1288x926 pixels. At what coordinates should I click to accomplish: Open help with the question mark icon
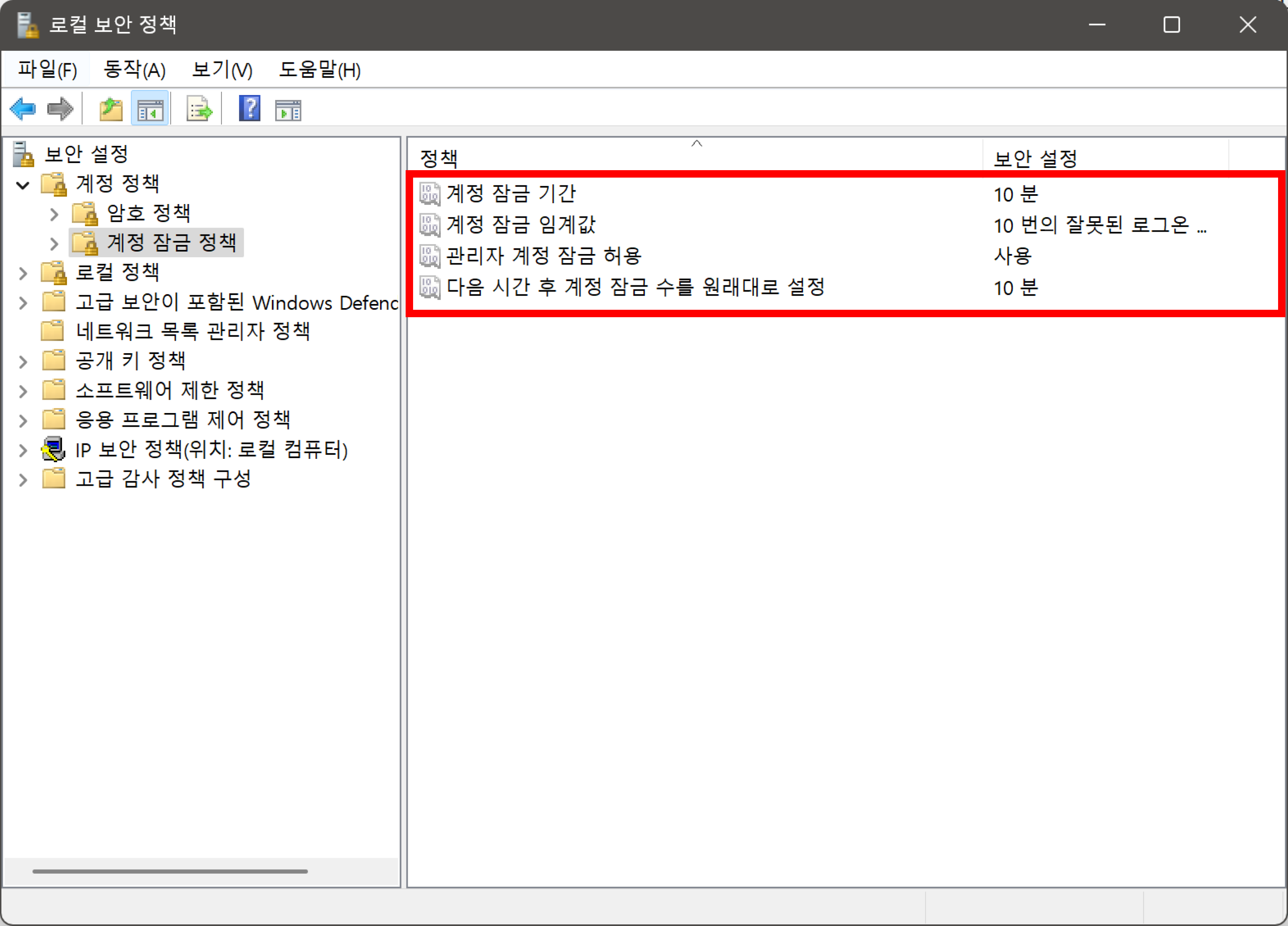(250, 109)
